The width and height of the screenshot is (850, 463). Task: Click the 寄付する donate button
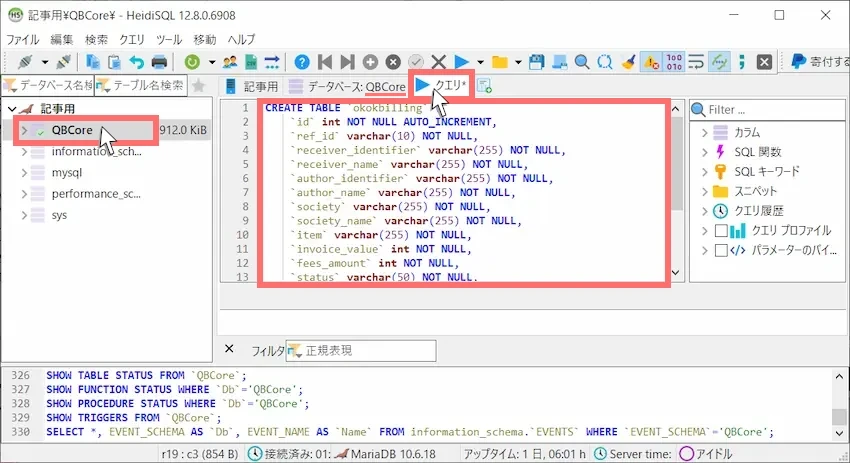820,62
